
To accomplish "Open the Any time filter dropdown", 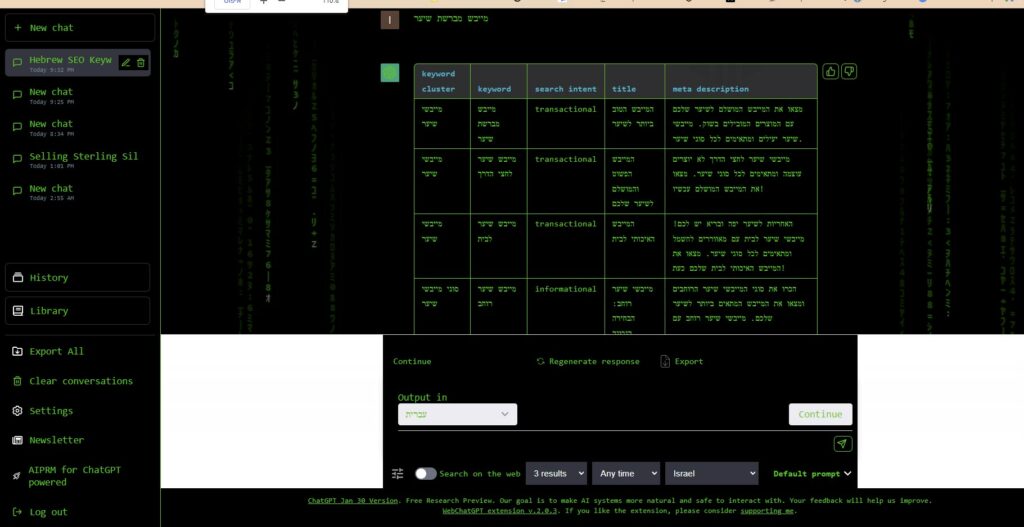I will tap(625, 474).
